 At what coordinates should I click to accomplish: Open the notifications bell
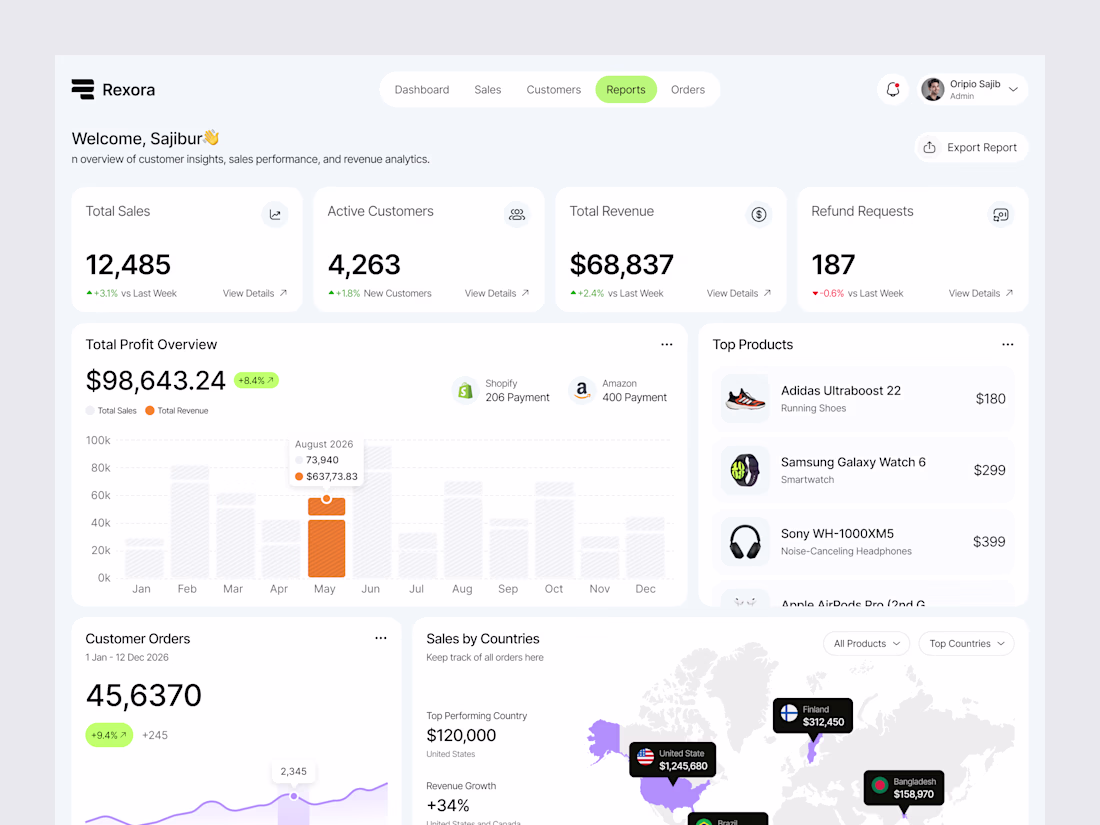pyautogui.click(x=892, y=89)
